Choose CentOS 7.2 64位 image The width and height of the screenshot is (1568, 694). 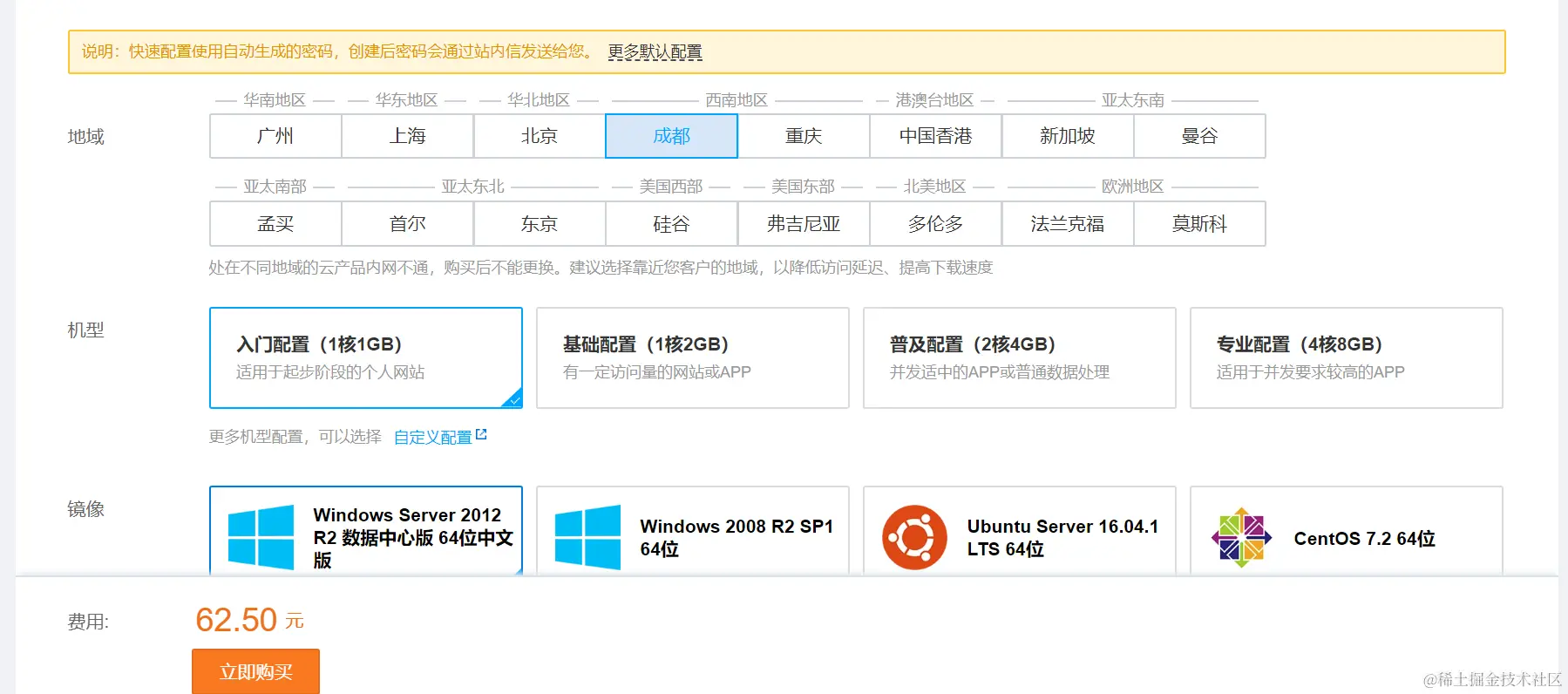coord(1347,530)
